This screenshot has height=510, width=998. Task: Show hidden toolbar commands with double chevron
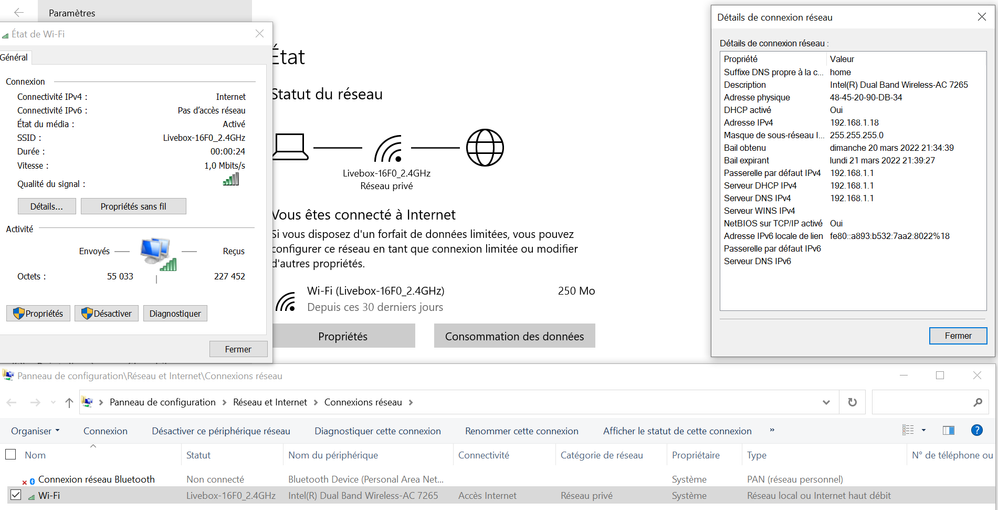[771, 431]
